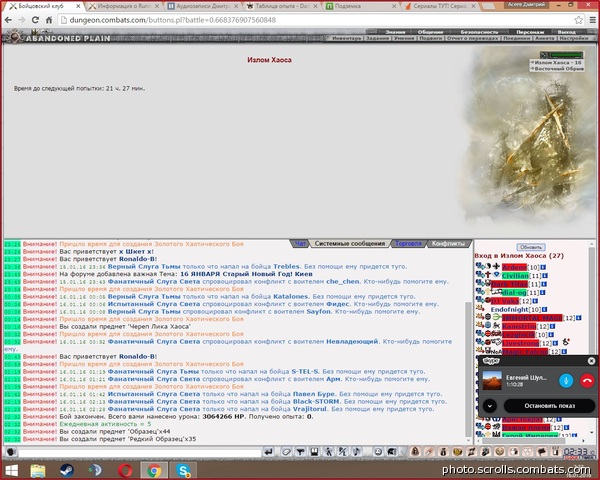
Task: Switch to Чат tab
Action: pos(300,243)
